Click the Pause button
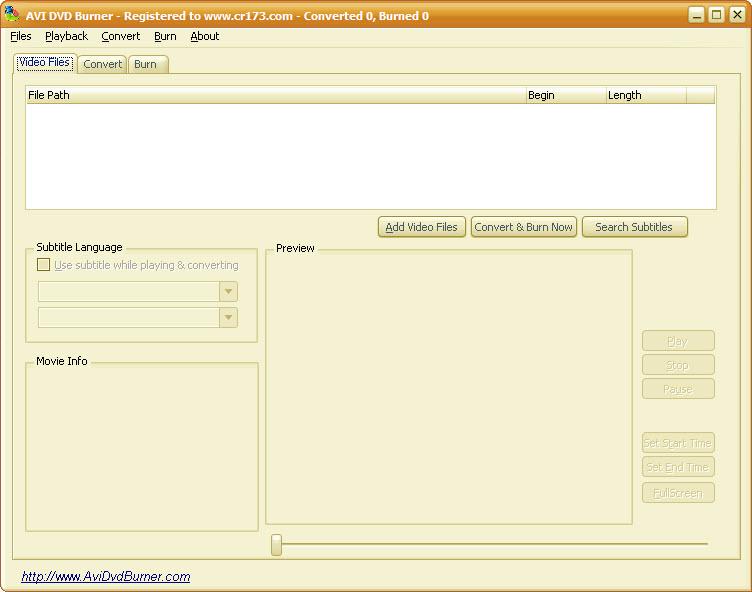The image size is (752, 592). click(678, 389)
